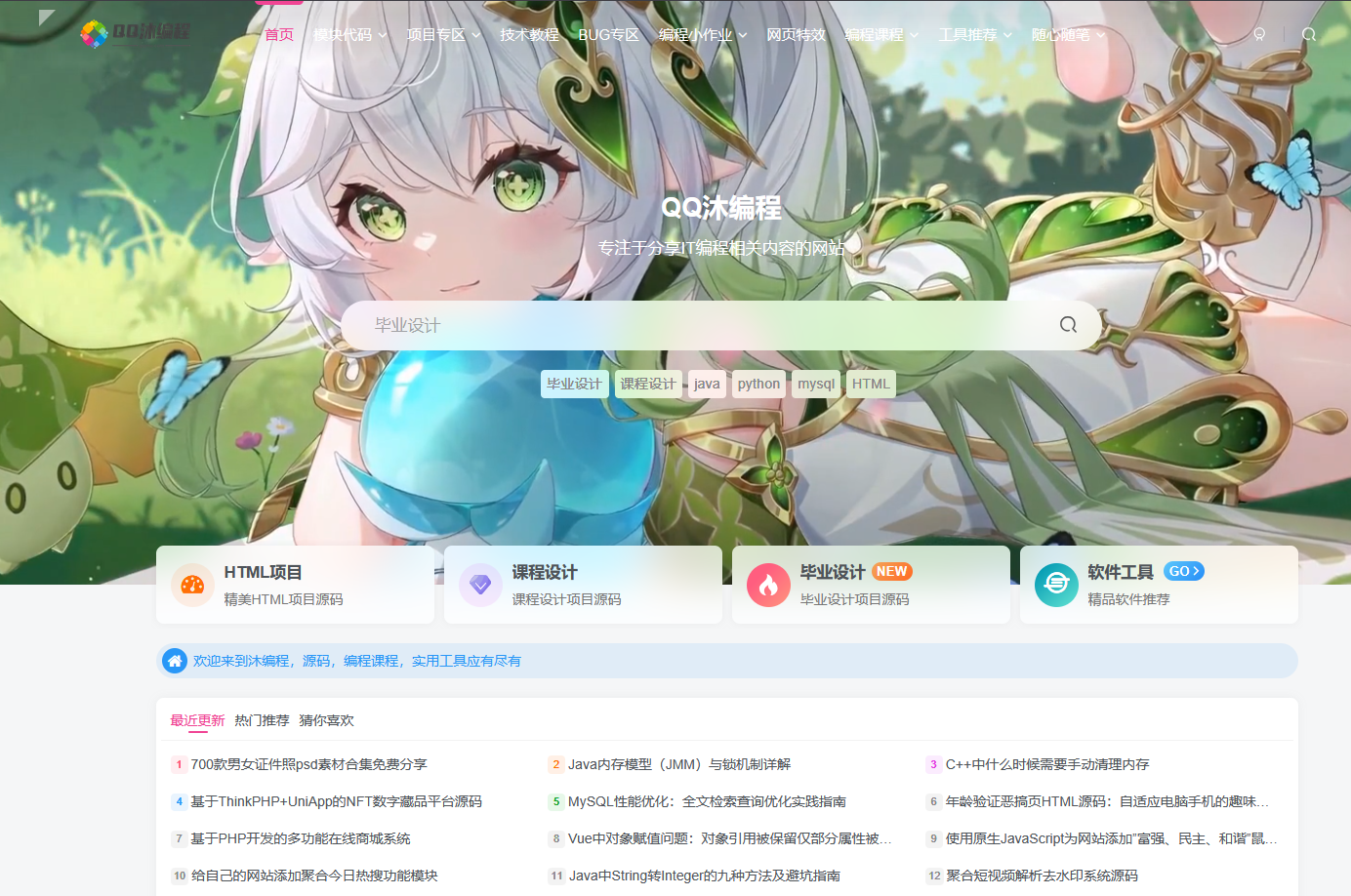Expand the 项目专区 dropdown menu
This screenshot has height=896, width=1351.
tap(443, 35)
